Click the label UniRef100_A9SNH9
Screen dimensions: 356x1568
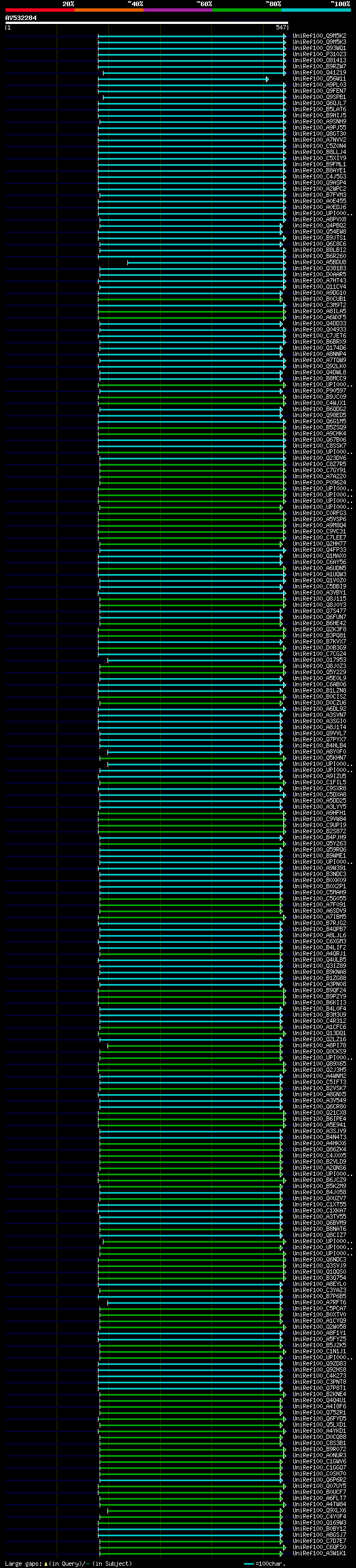(x=319, y=122)
